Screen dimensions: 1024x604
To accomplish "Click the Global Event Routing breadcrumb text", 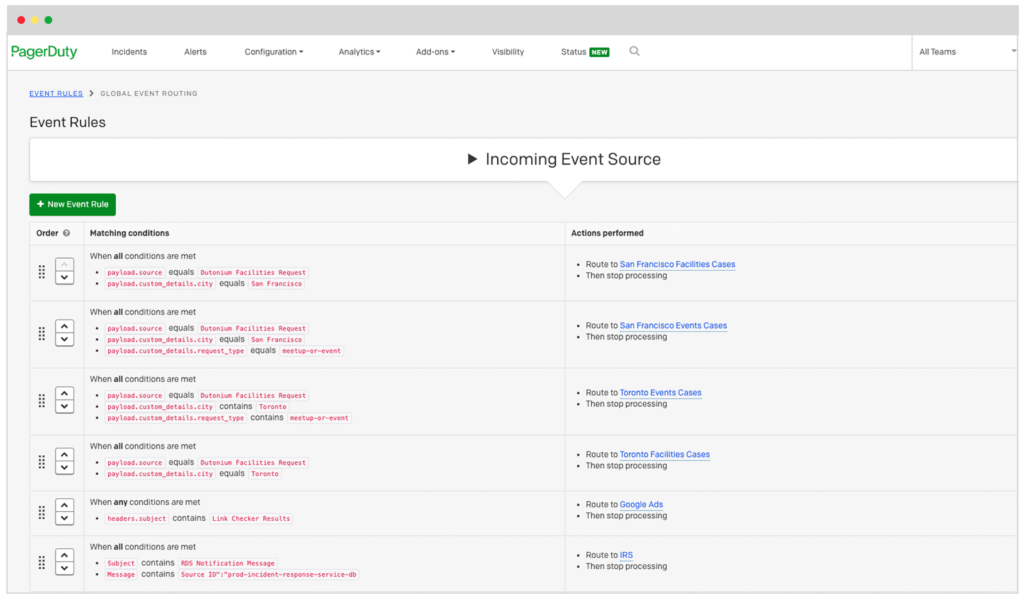I will [149, 93].
